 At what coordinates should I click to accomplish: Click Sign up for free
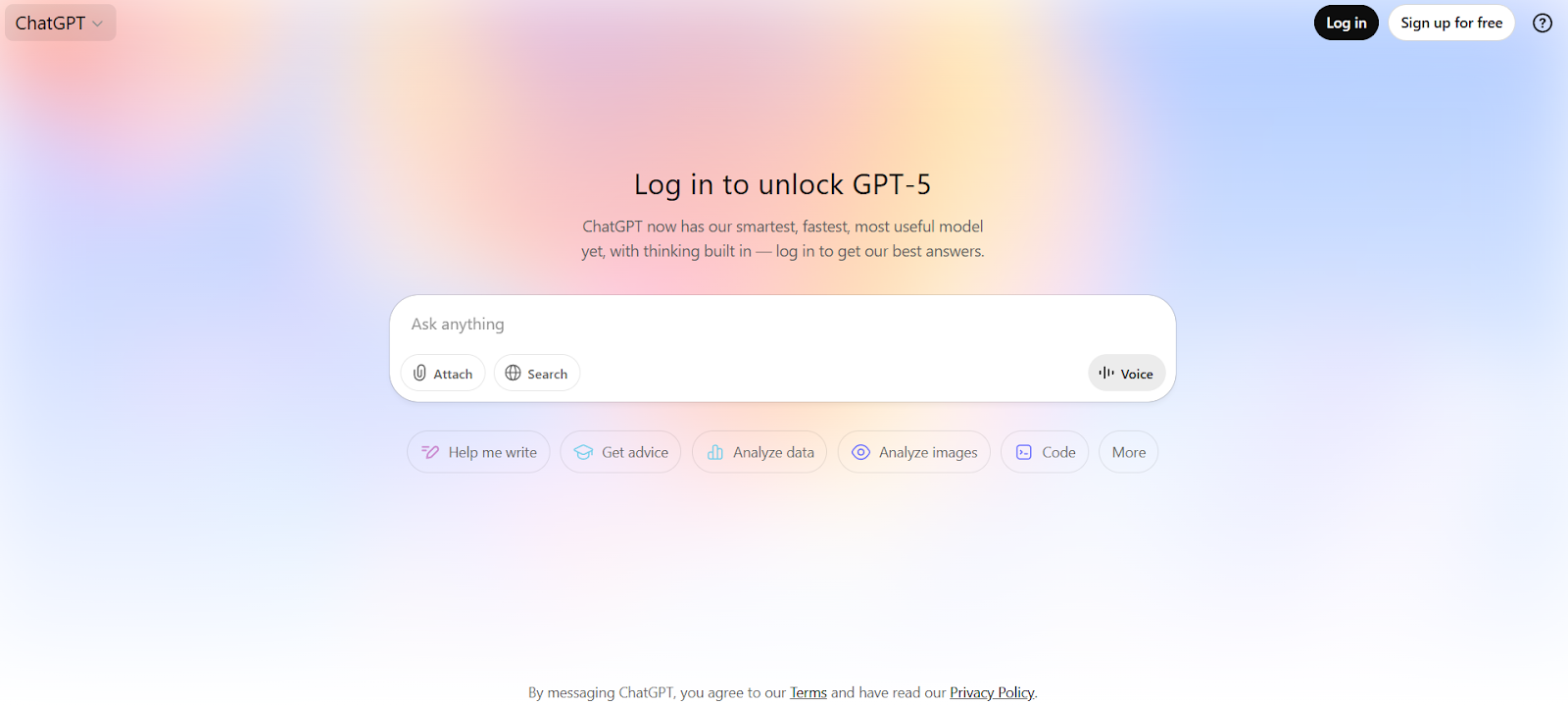[1451, 23]
